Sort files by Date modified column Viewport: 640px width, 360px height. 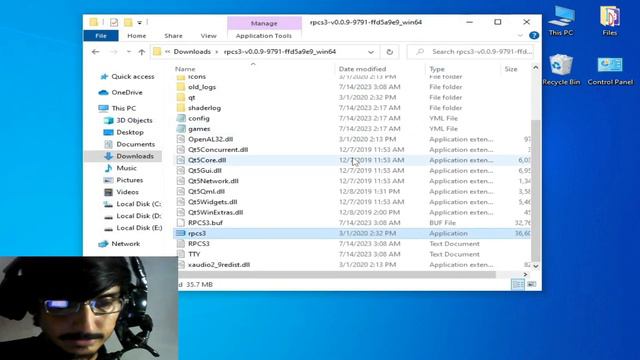tap(362, 69)
